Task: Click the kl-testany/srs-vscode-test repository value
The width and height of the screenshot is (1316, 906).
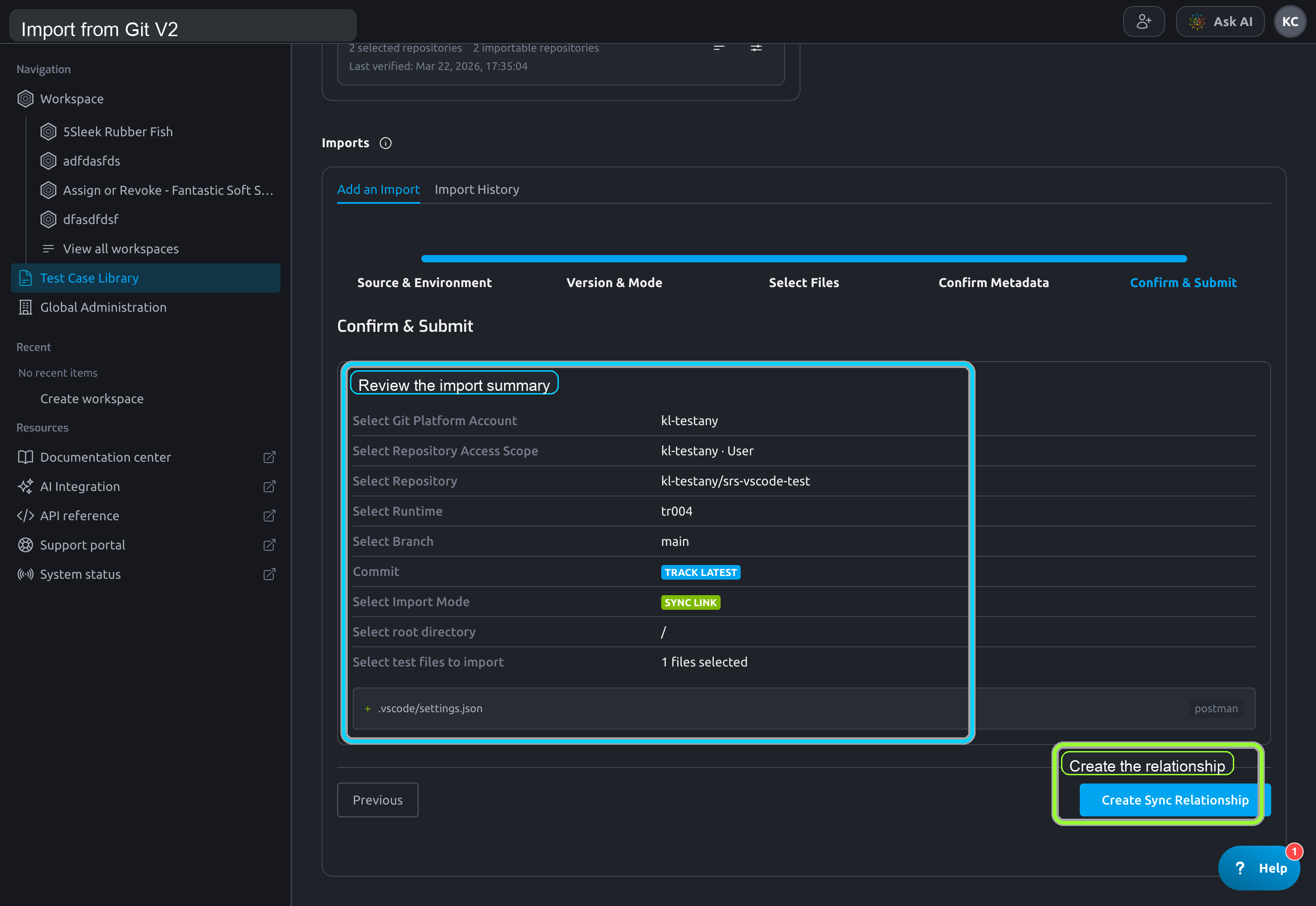Action: (735, 481)
